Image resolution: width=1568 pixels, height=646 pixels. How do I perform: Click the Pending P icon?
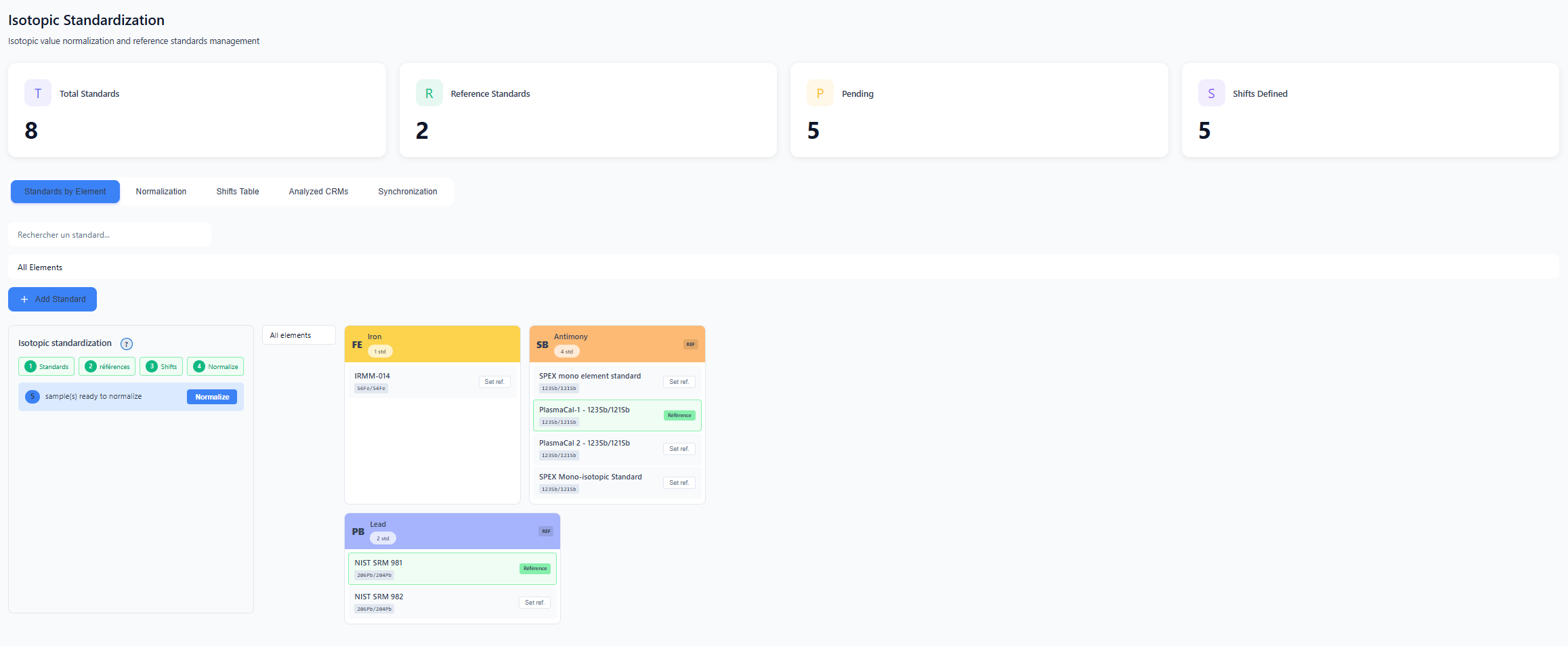[820, 93]
